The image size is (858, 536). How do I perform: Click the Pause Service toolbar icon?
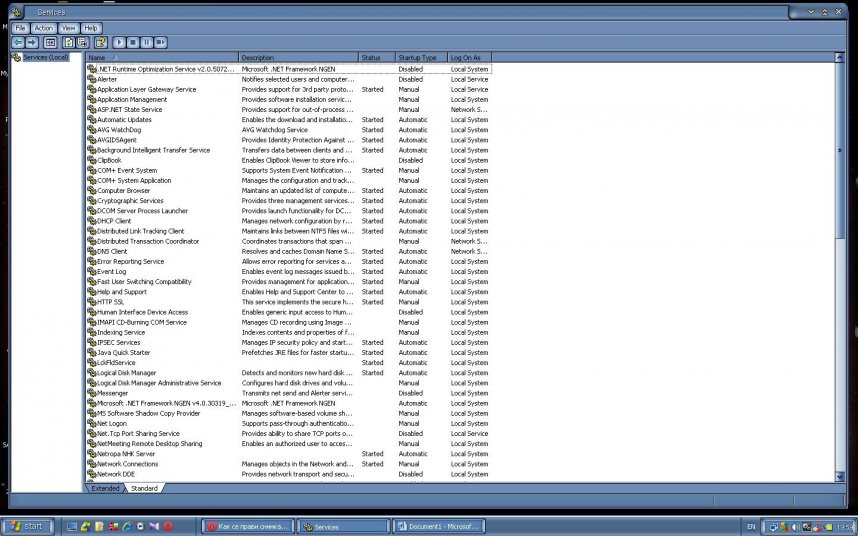coord(147,43)
